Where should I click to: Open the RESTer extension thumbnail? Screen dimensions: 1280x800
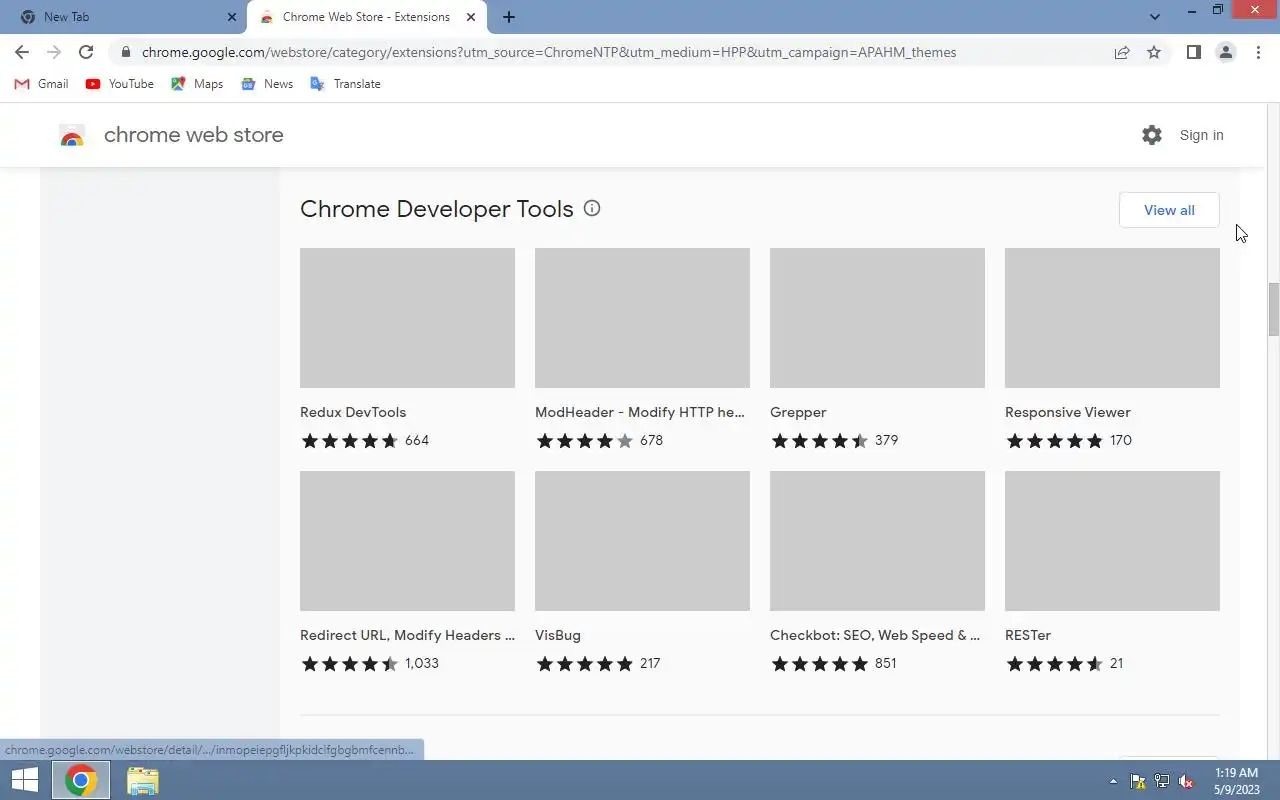pos(1112,541)
